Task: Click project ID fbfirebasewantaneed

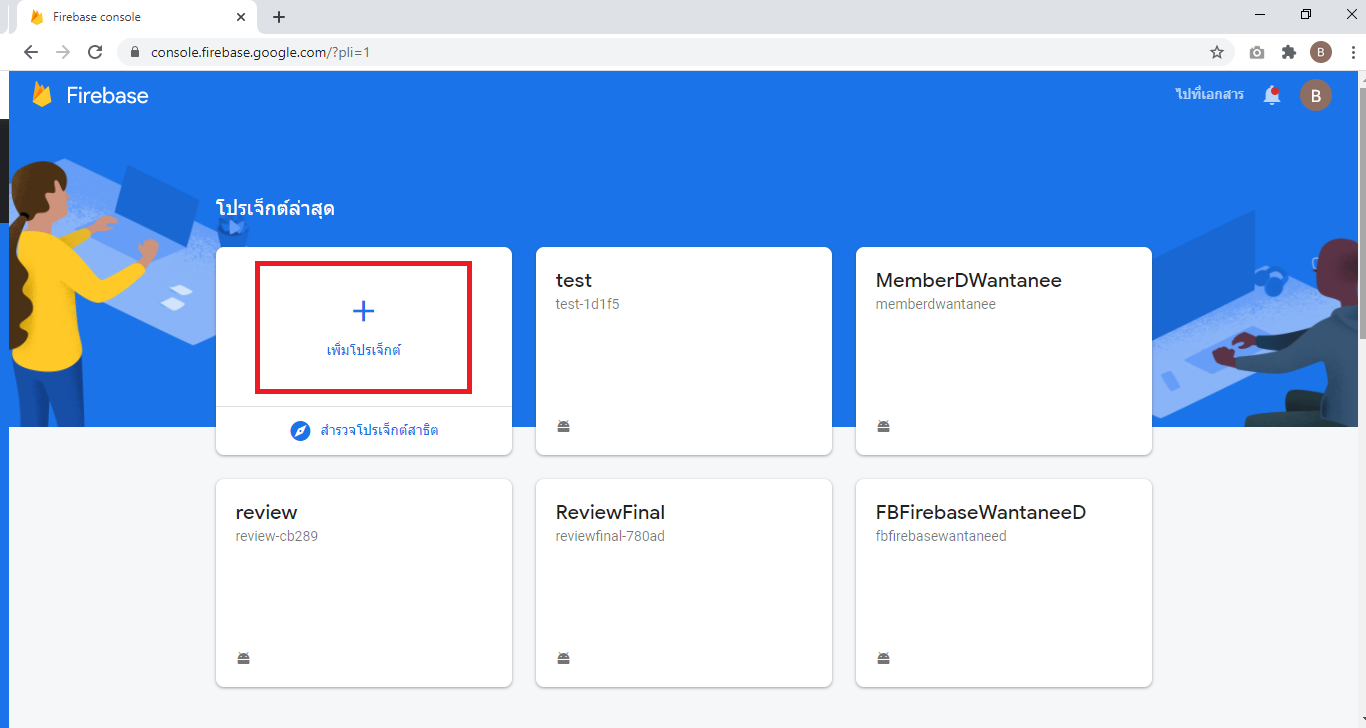Action: coord(941,536)
